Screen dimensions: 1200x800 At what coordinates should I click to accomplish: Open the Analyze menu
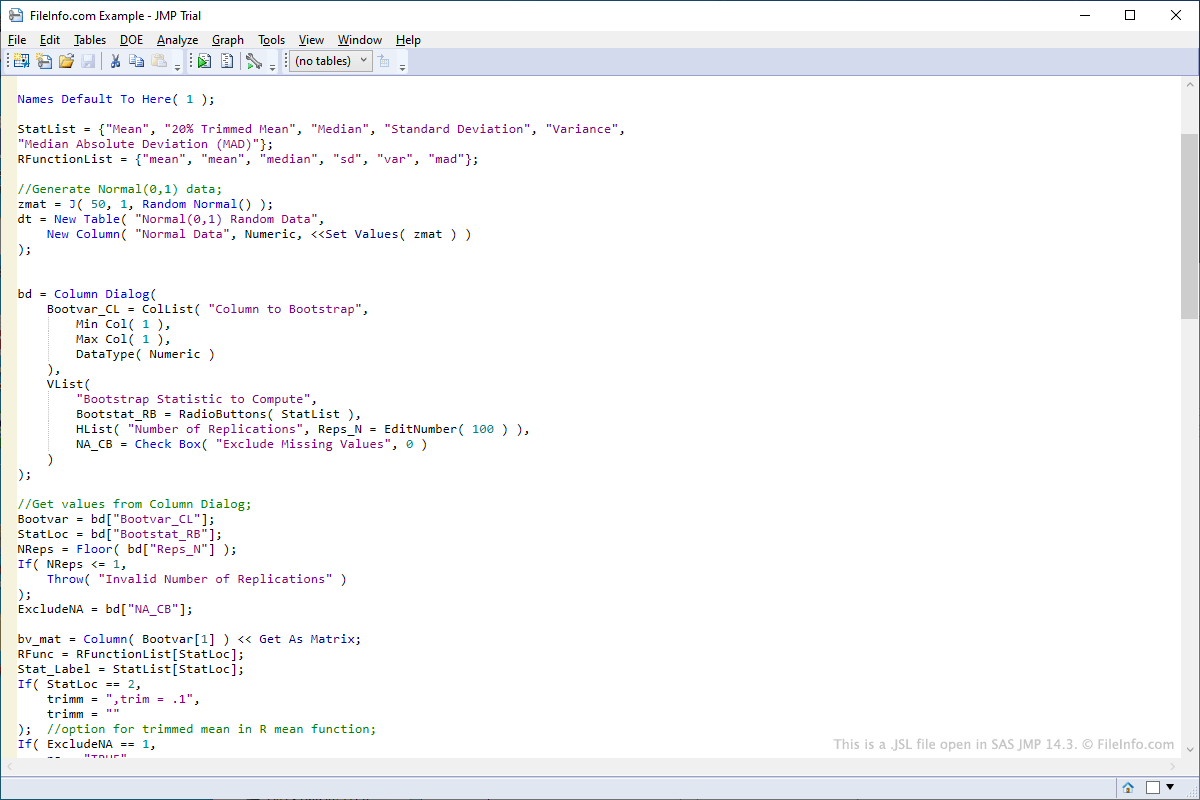coord(177,40)
